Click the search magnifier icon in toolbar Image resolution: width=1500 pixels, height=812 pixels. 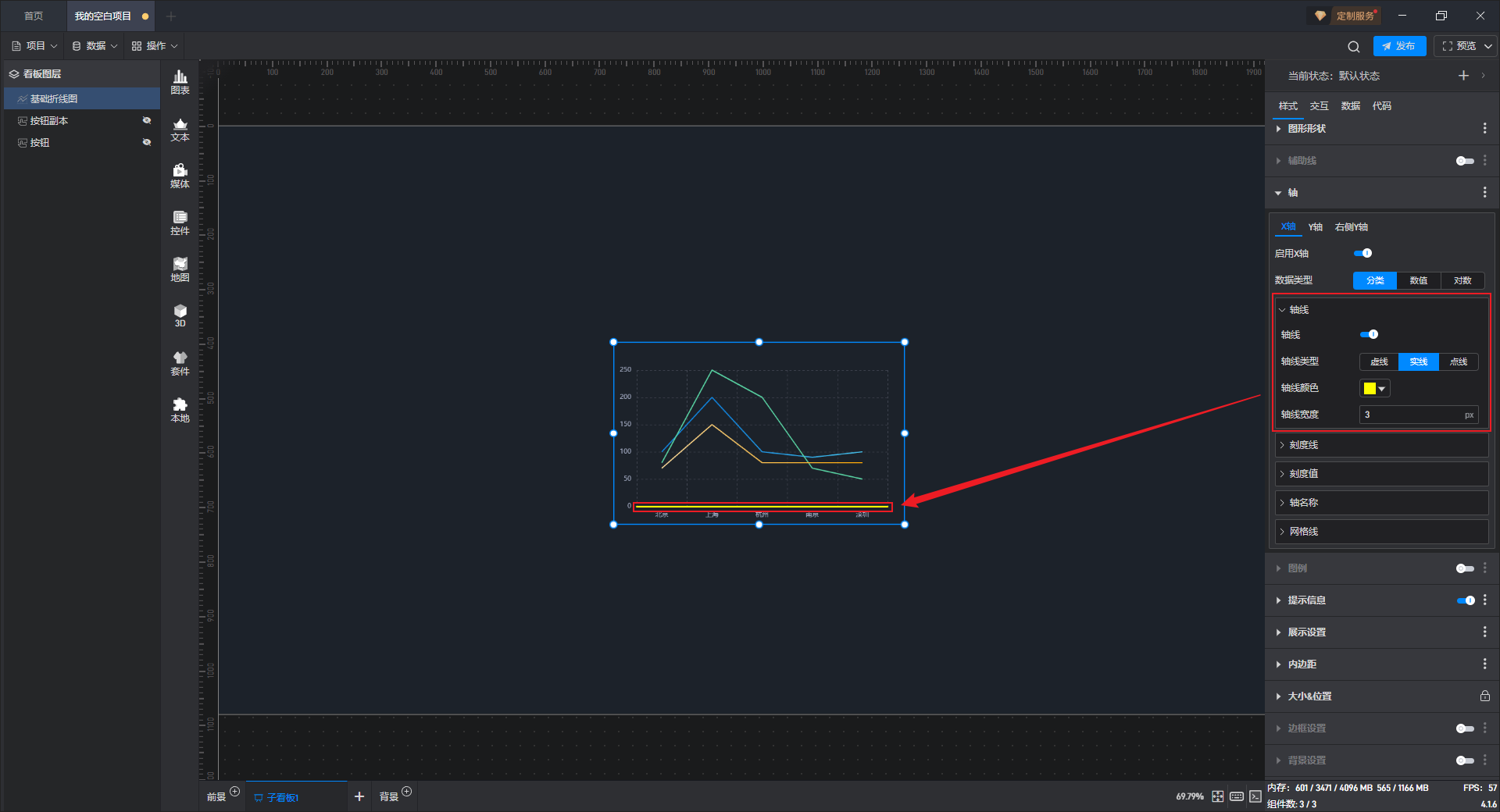[x=1354, y=46]
